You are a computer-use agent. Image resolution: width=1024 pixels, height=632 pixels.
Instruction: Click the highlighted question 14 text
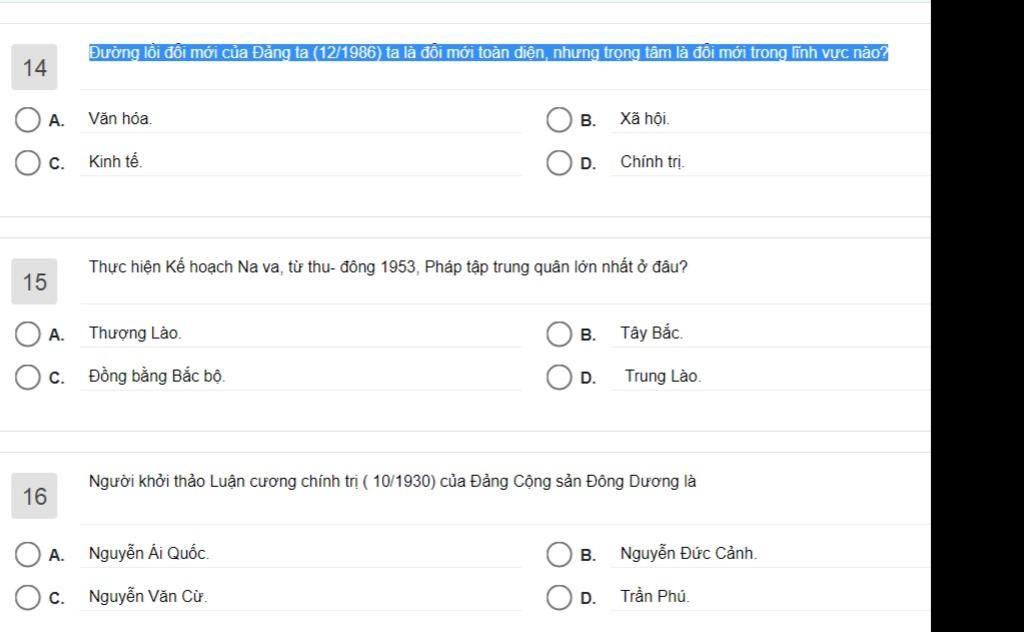tap(488, 53)
